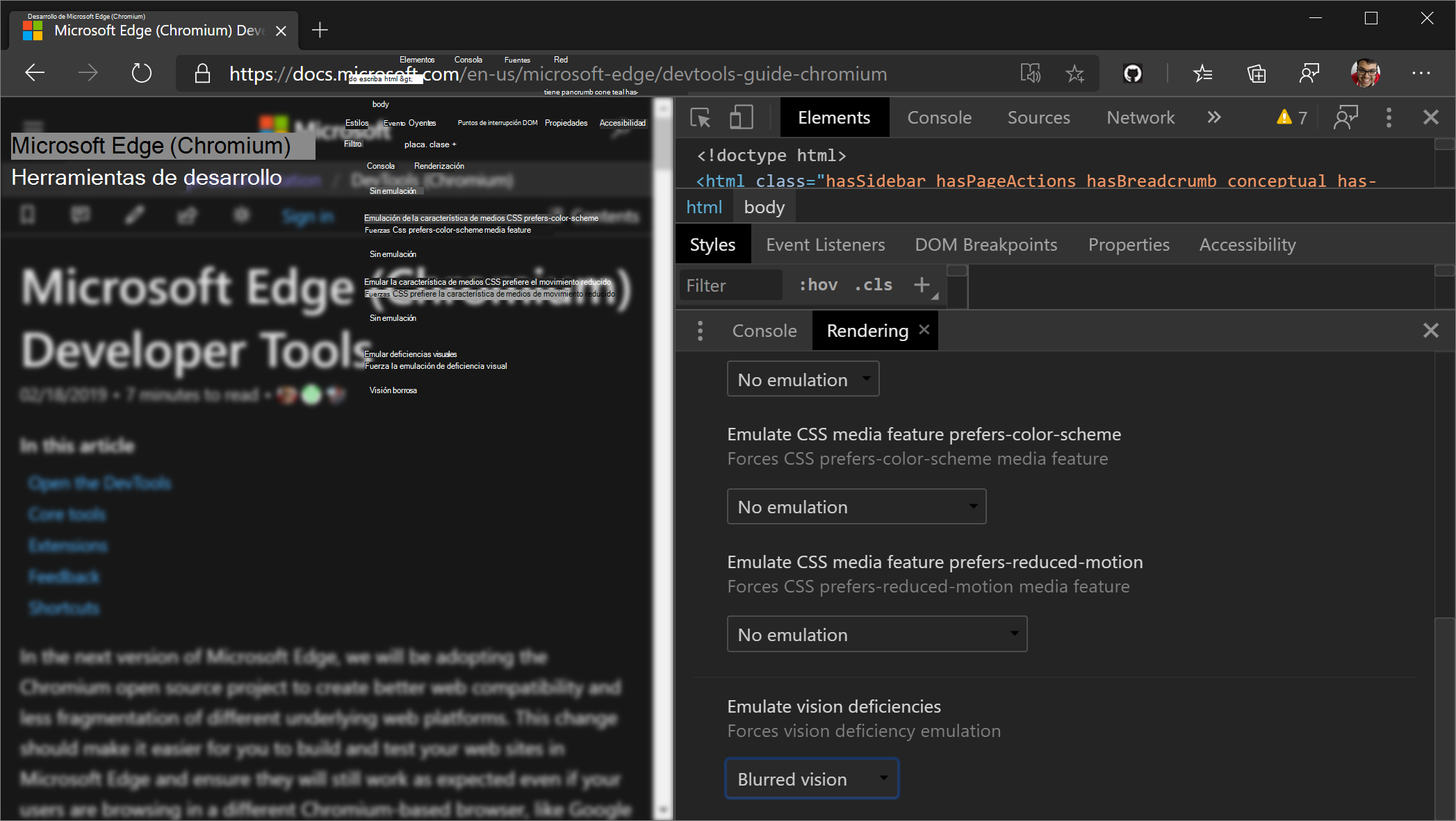Open the prefers-color-scheme emulation dropdown

tap(856, 507)
